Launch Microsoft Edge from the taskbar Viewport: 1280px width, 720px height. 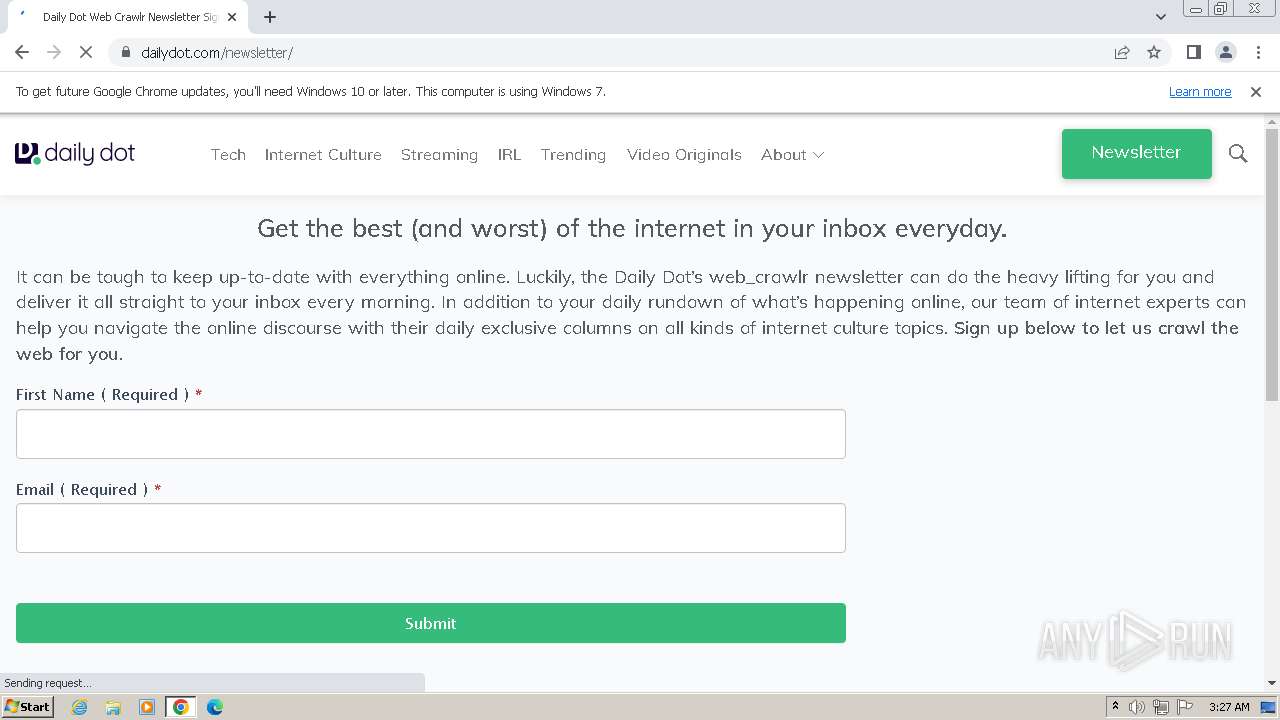pyautogui.click(x=215, y=707)
